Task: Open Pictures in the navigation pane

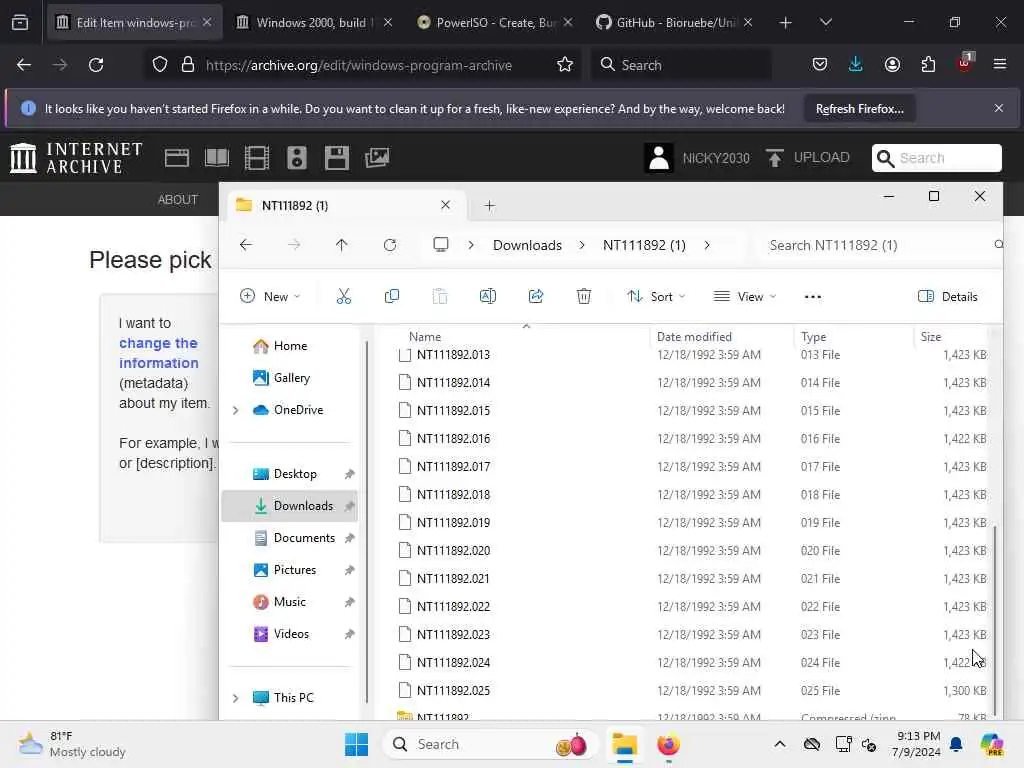Action: pyautogui.click(x=295, y=570)
